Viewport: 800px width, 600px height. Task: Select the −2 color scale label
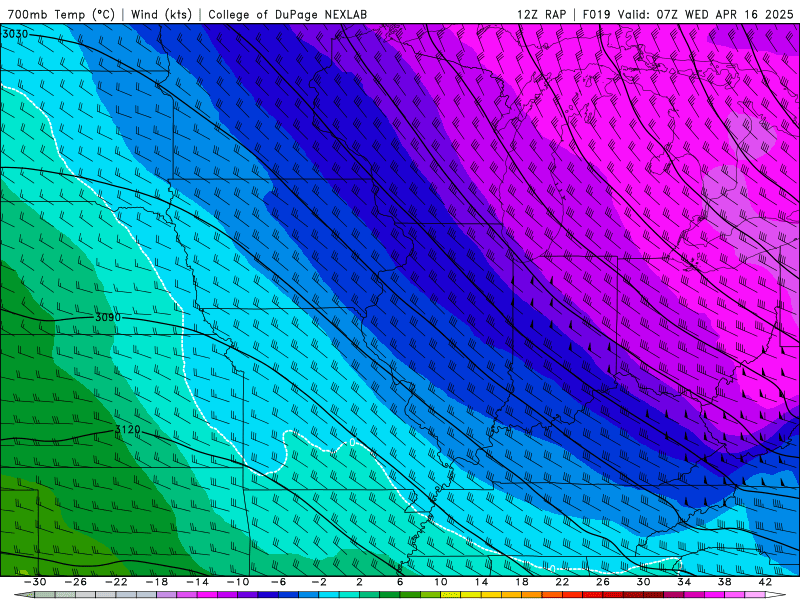pos(319,582)
